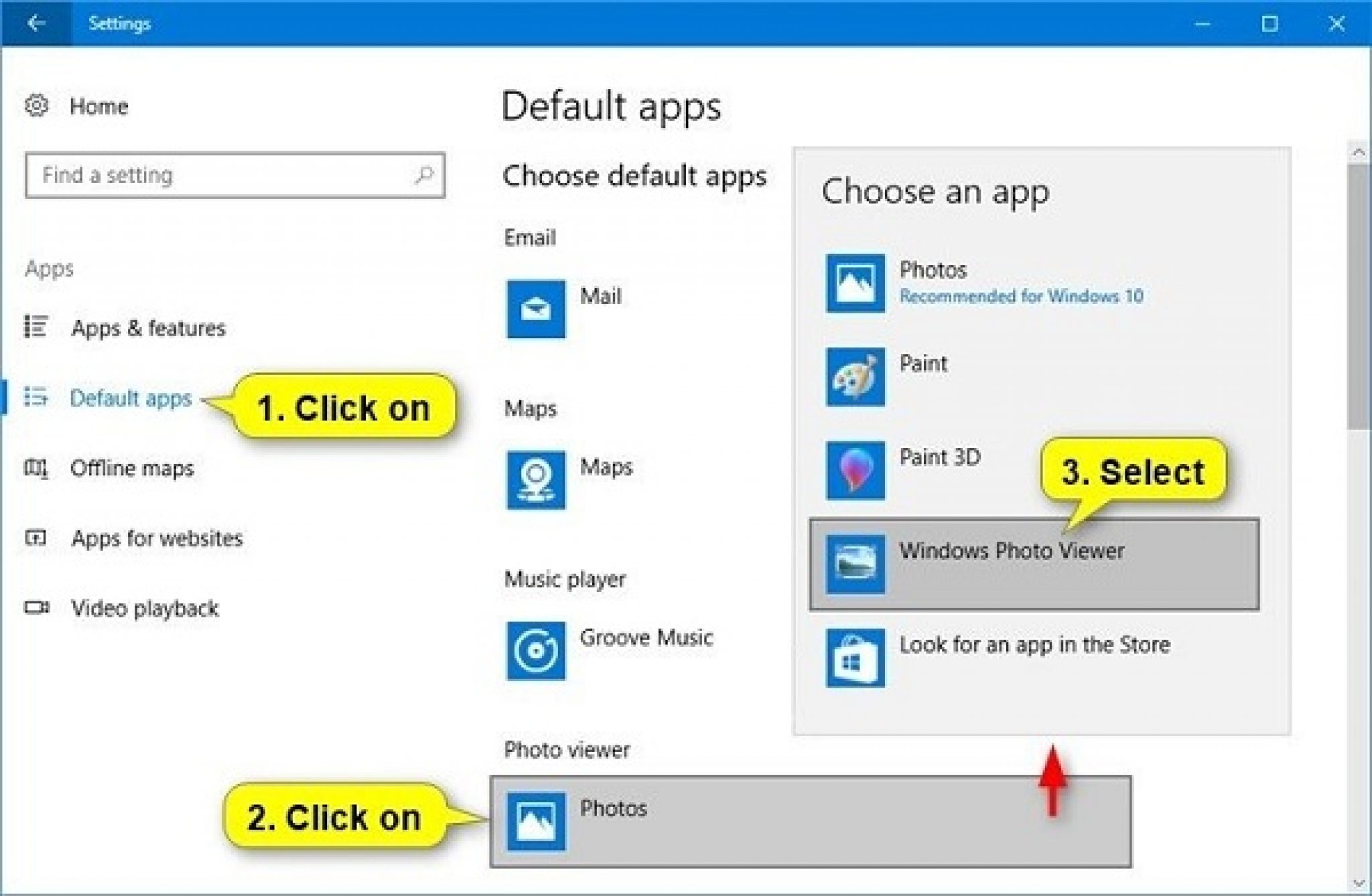
Task: Open Offline maps page
Action: (132, 468)
